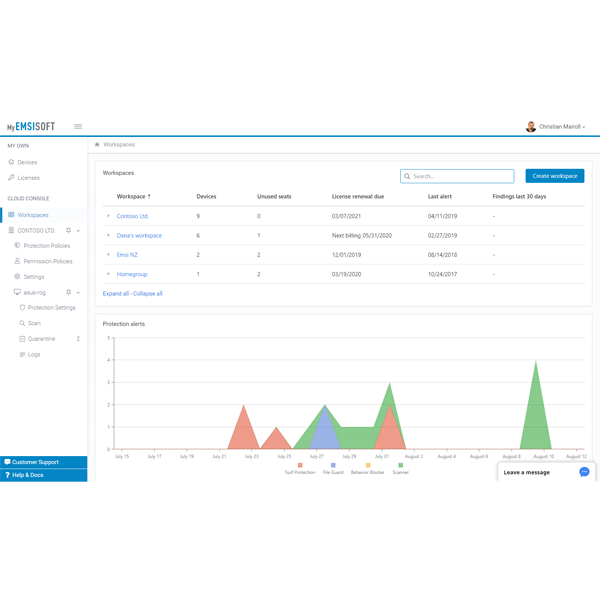Open the CONTOSO LTD. workspace item
The width and height of the screenshot is (600, 600).
point(36,230)
